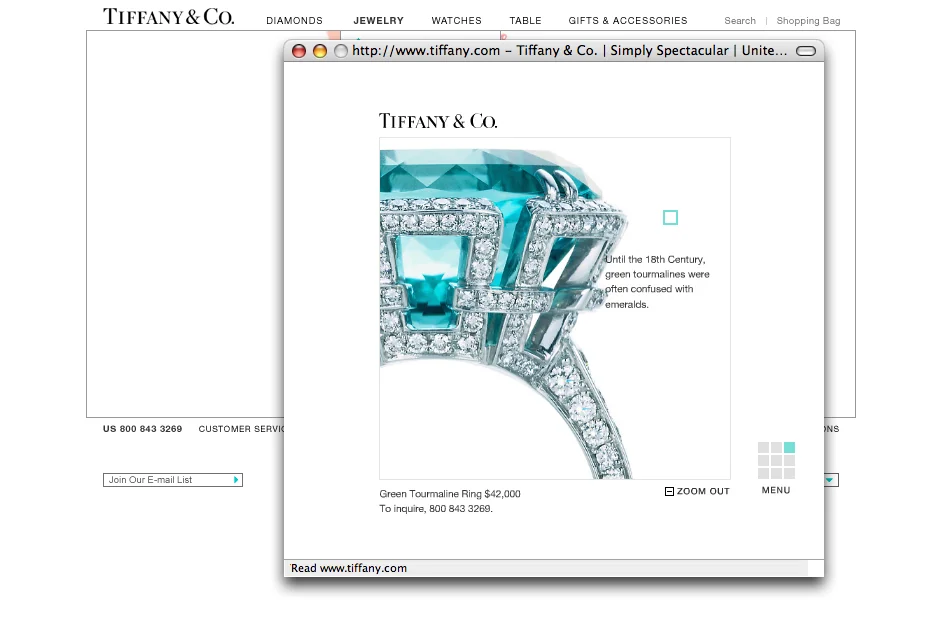Open the WATCHES menu

(x=456, y=20)
